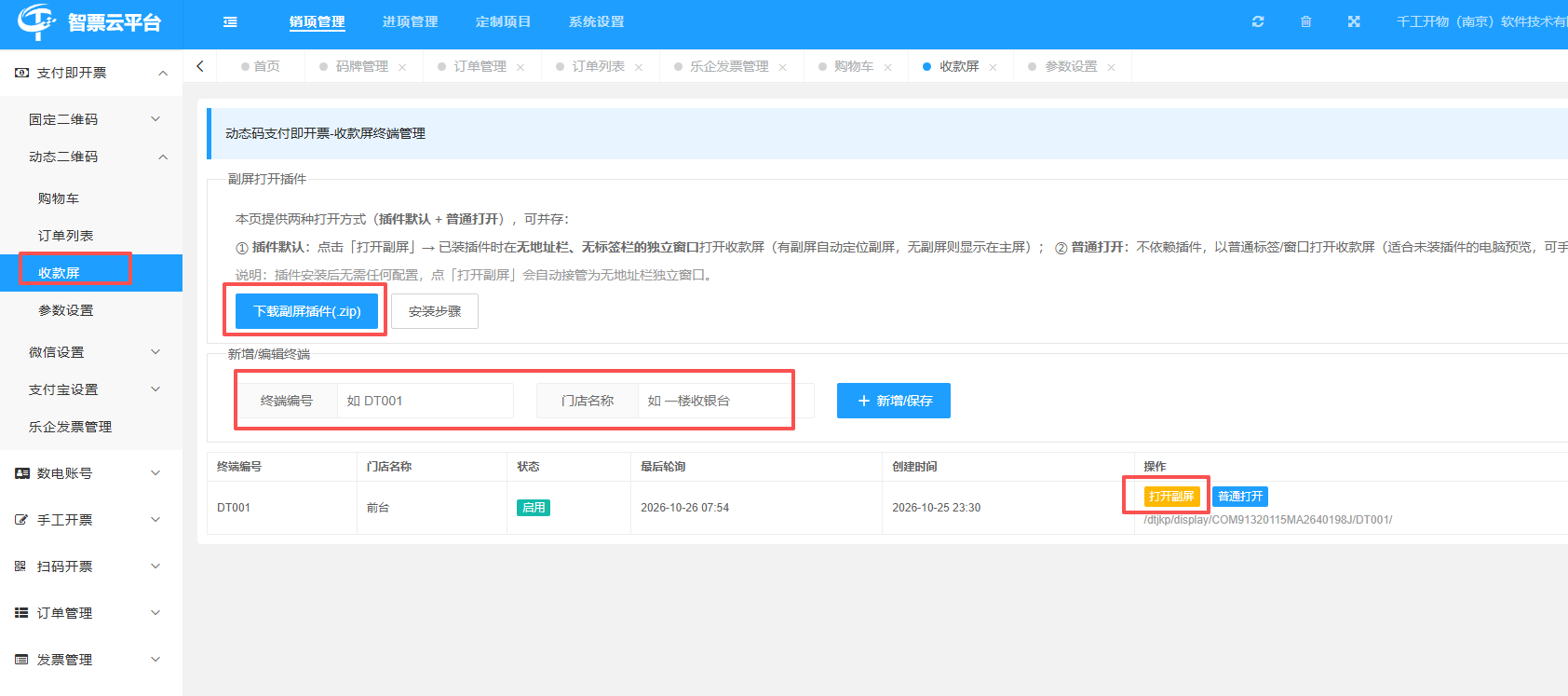Expand the 手工开票 sidebar menu
The image size is (1568, 696).
155,520
